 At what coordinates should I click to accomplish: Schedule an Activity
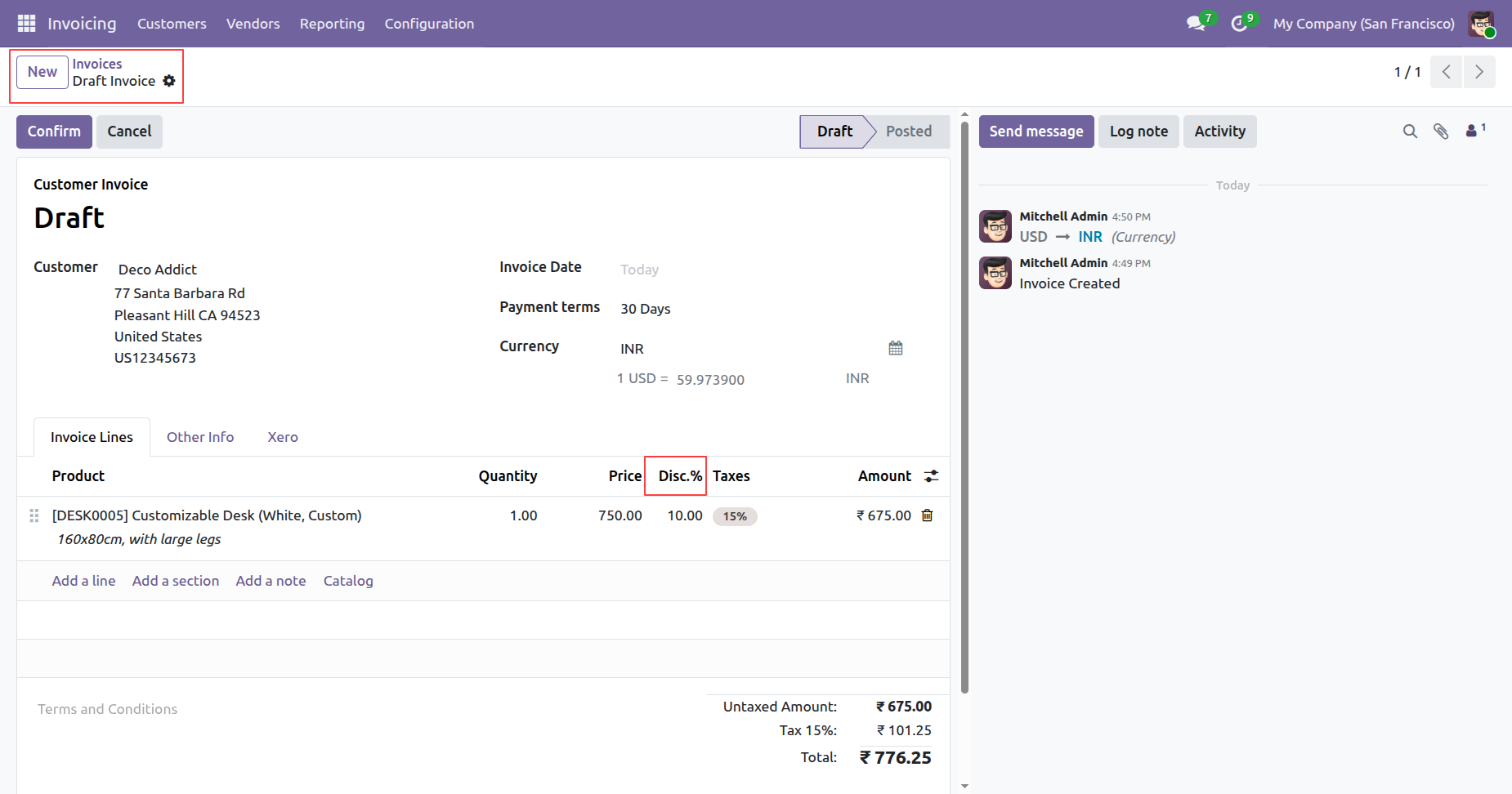pyautogui.click(x=1219, y=132)
